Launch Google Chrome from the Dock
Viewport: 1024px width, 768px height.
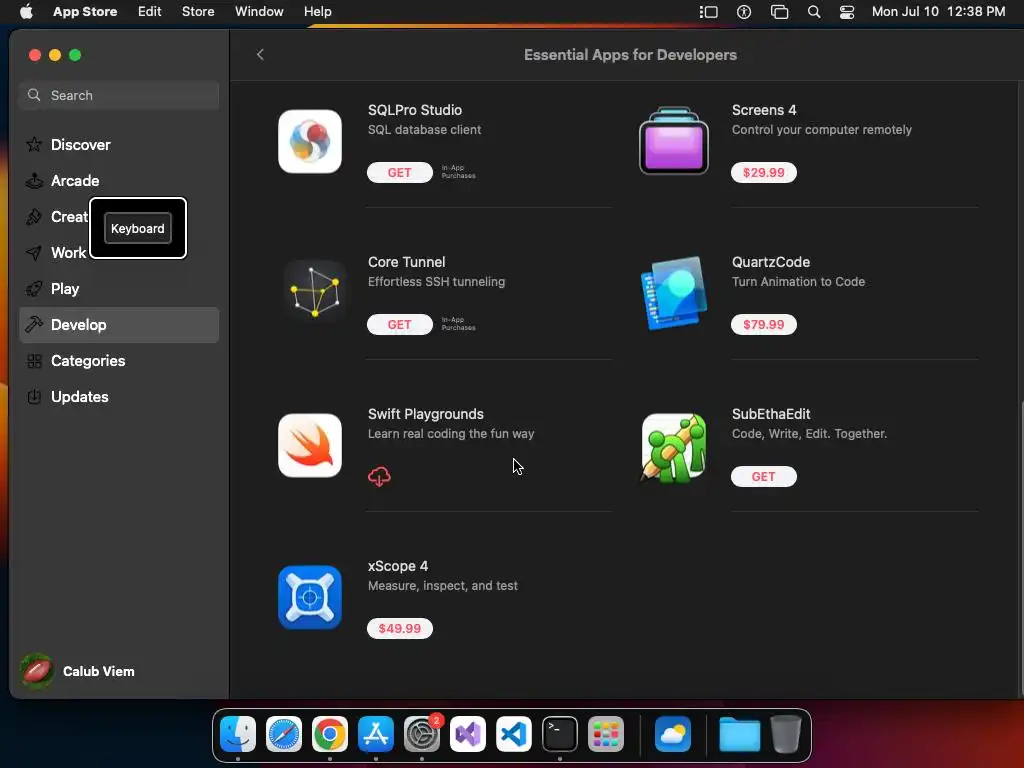(x=330, y=734)
